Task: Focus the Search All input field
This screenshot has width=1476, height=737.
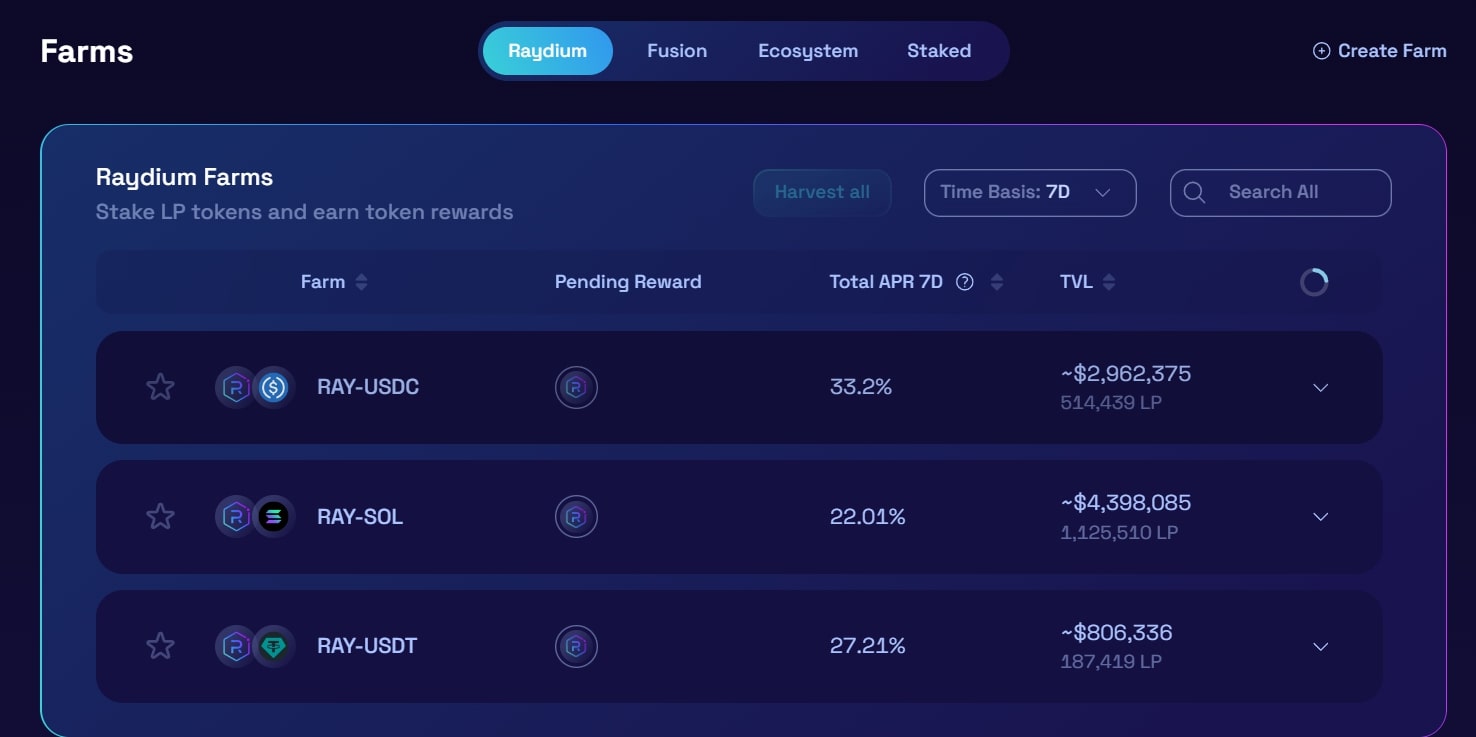Action: [x=1280, y=192]
